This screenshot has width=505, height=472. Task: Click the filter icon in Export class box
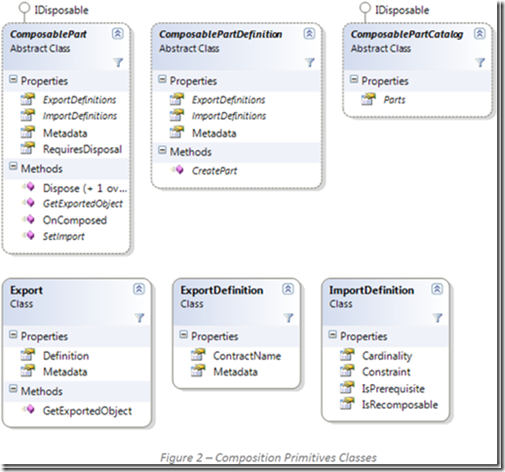pos(139,318)
